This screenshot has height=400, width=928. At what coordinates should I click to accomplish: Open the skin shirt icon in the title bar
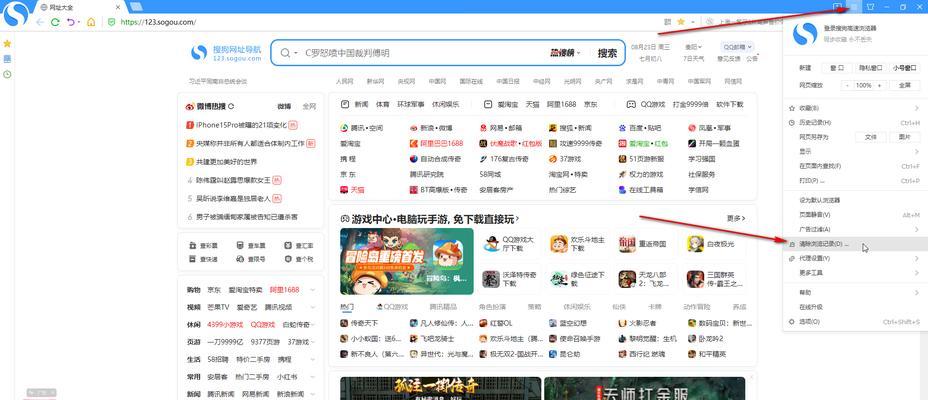click(x=870, y=7)
